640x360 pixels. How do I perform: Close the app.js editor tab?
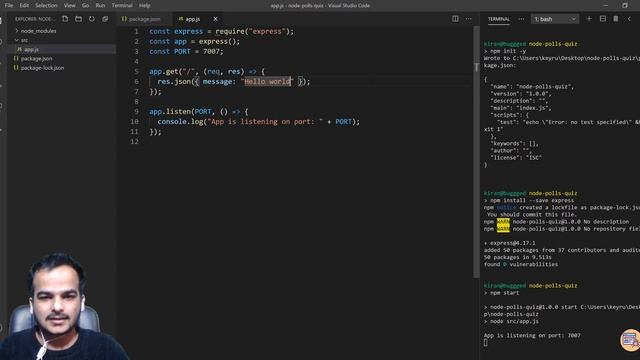(x=216, y=19)
